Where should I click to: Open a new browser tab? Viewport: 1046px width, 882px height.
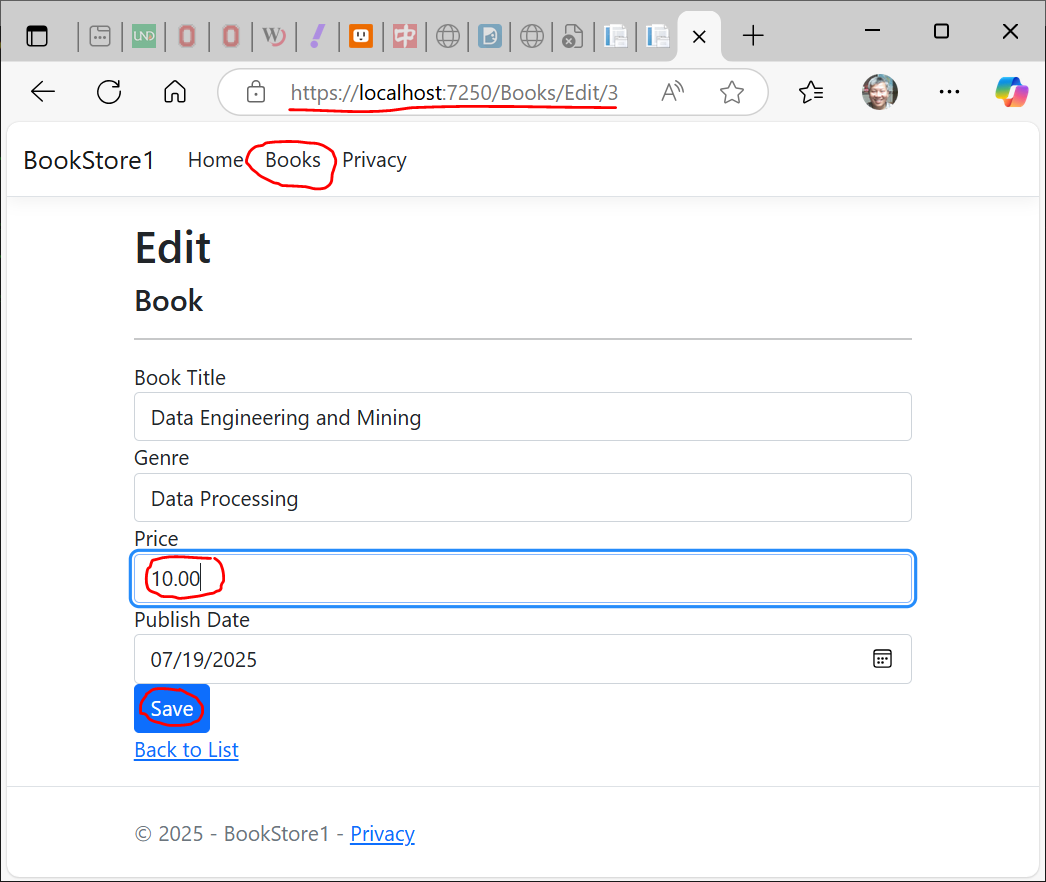753,36
